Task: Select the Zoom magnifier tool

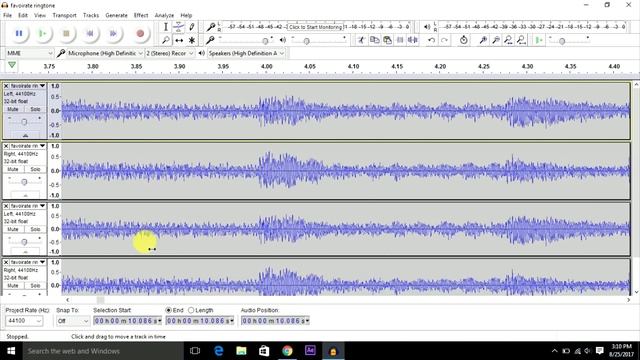Action: (x=166, y=40)
